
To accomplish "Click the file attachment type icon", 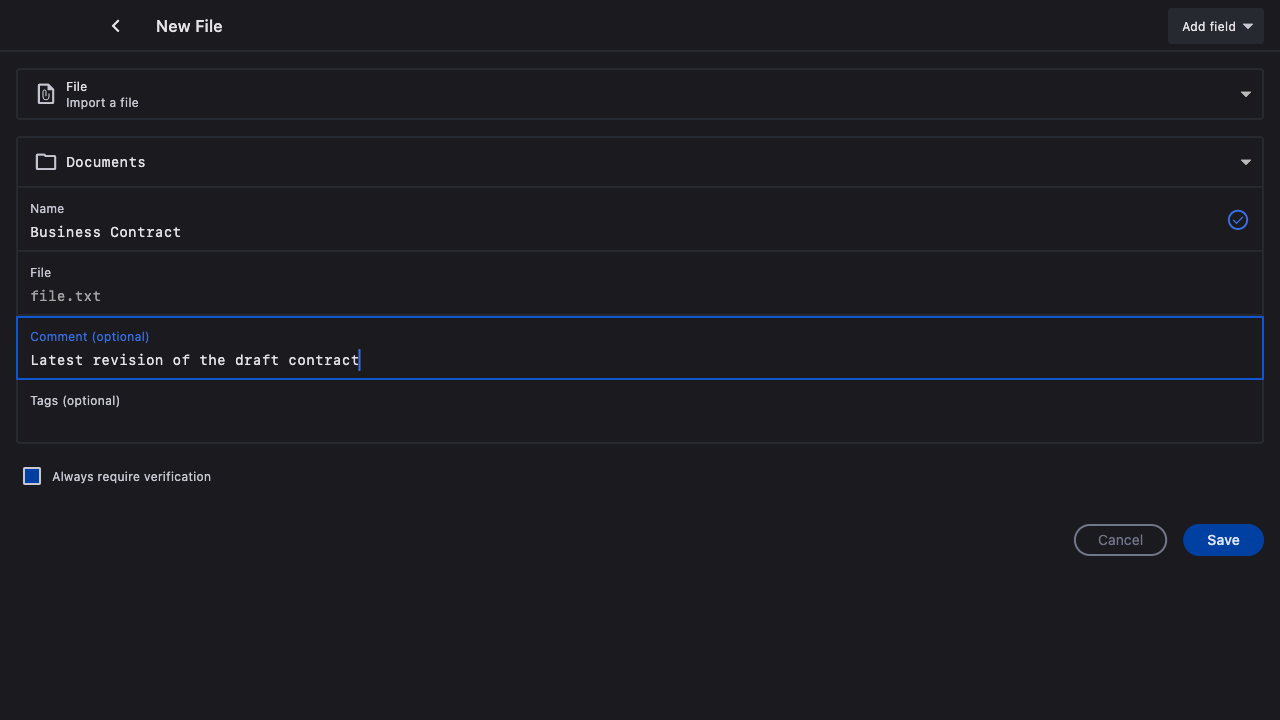I will (46, 94).
